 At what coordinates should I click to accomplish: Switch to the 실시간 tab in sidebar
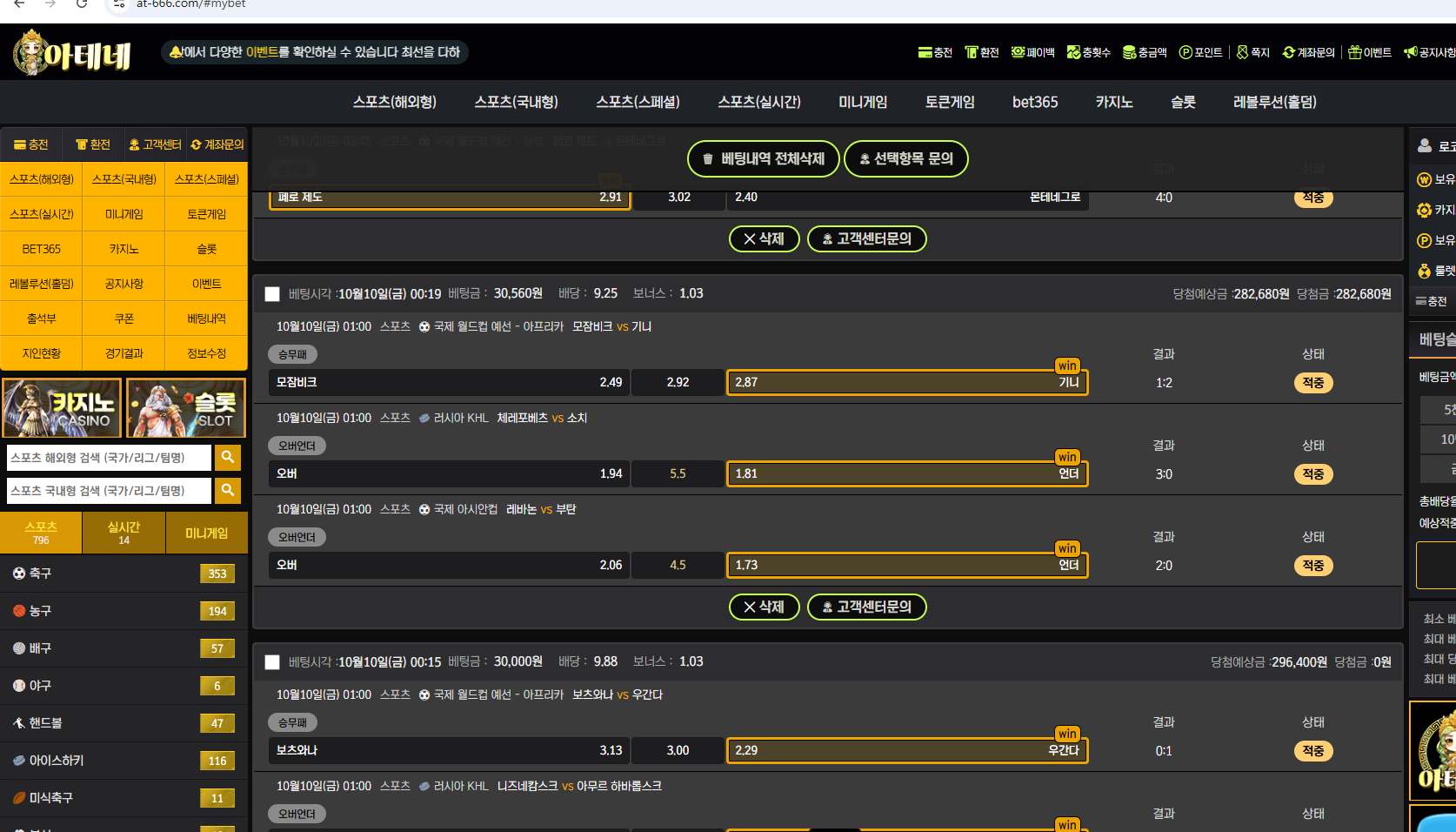pos(124,533)
